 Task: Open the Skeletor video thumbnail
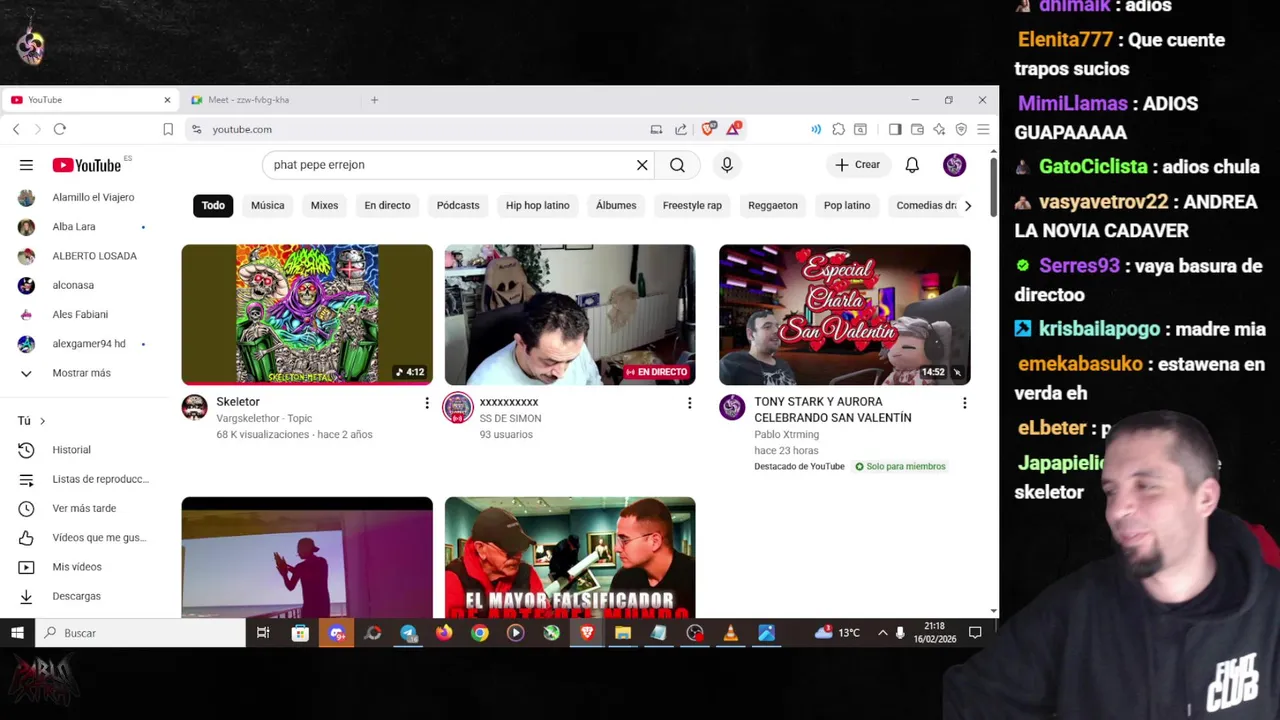pyautogui.click(x=307, y=314)
